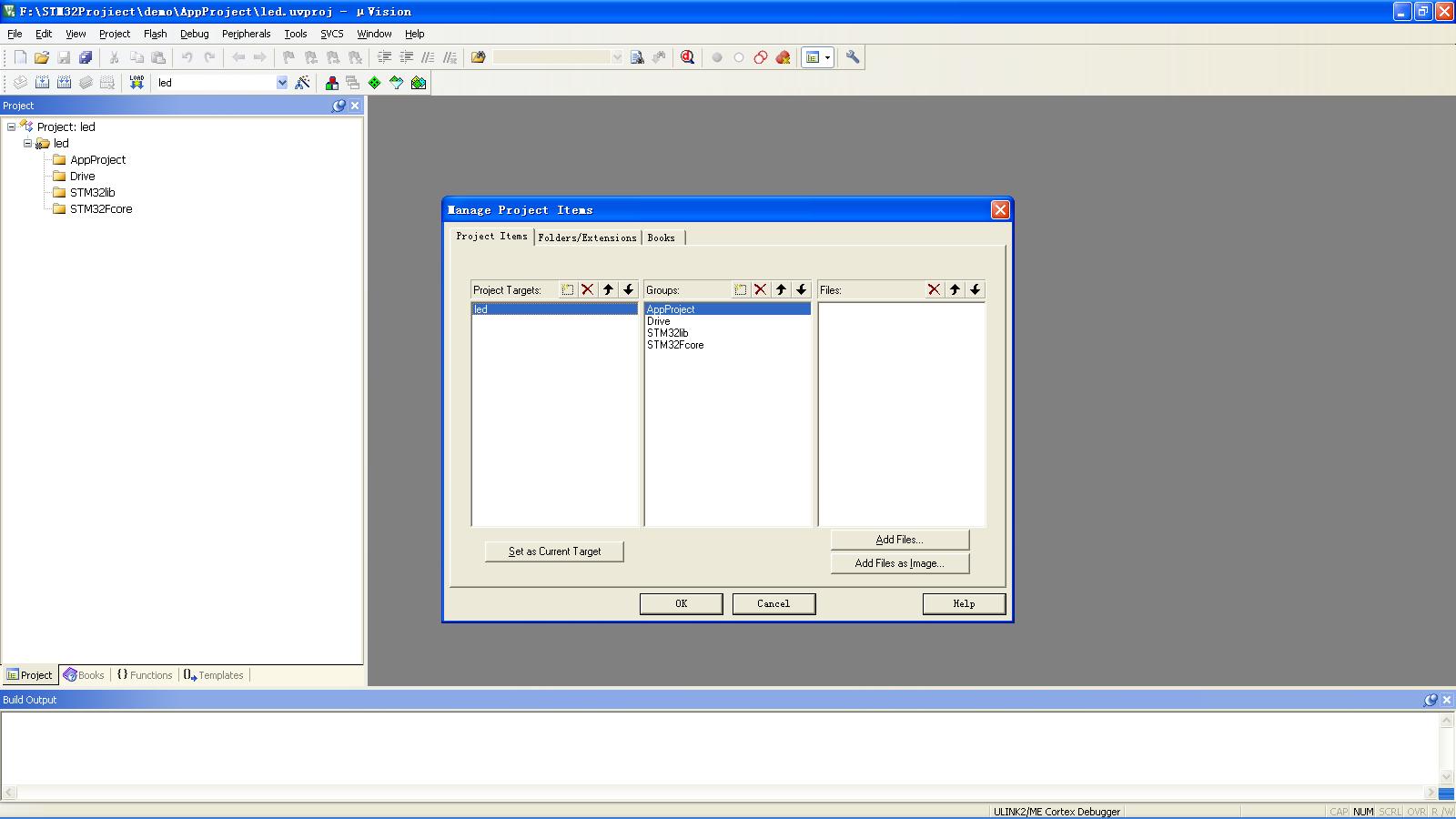Click the Help button in dialog

[x=964, y=603]
